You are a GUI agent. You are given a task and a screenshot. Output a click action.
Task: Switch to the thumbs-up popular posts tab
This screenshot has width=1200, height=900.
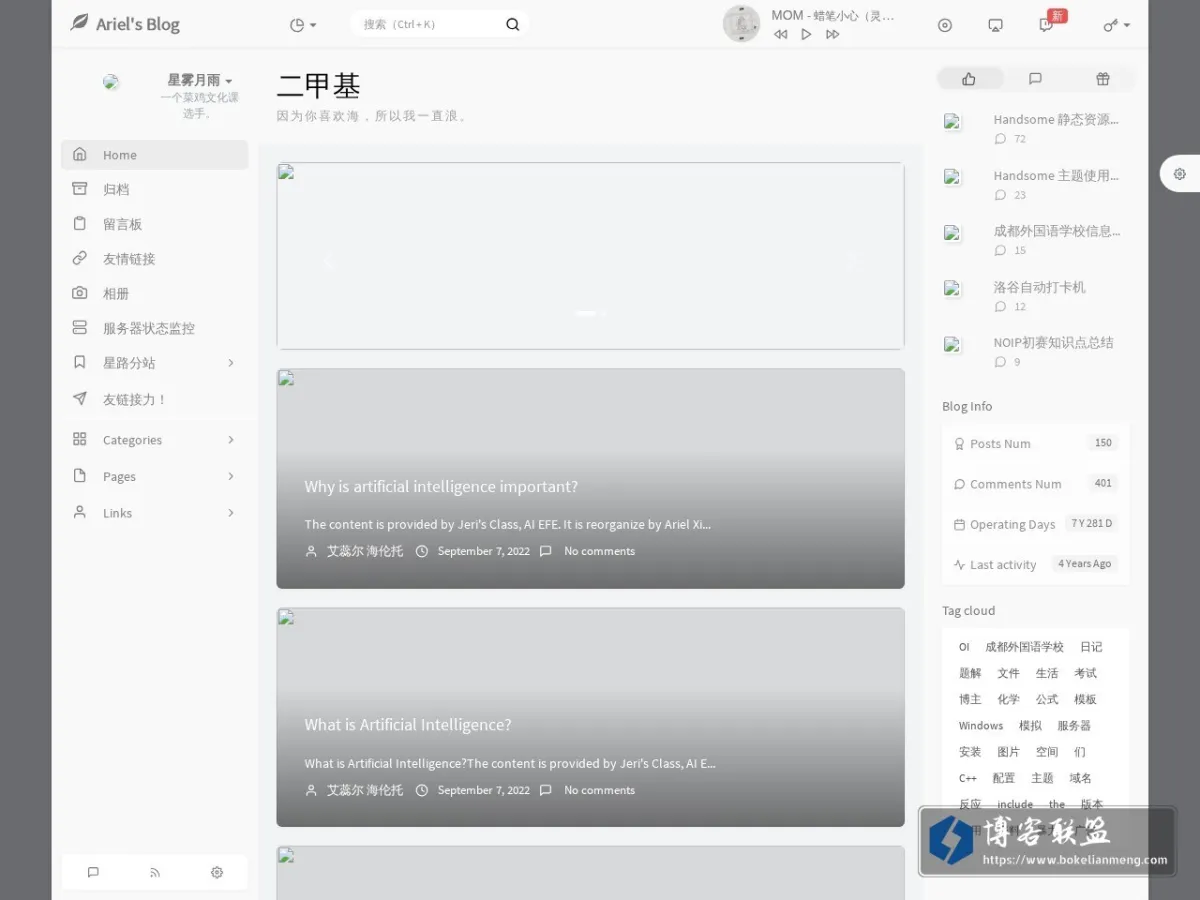(969, 79)
